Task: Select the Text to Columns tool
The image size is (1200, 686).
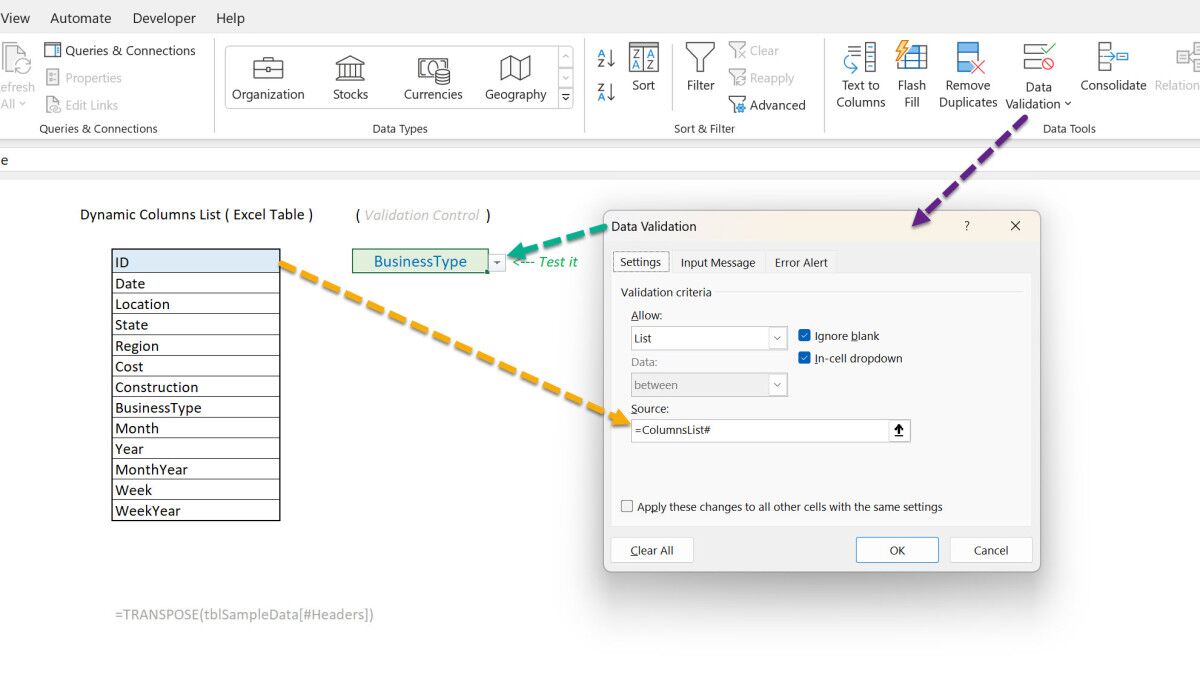Action: coord(859,72)
